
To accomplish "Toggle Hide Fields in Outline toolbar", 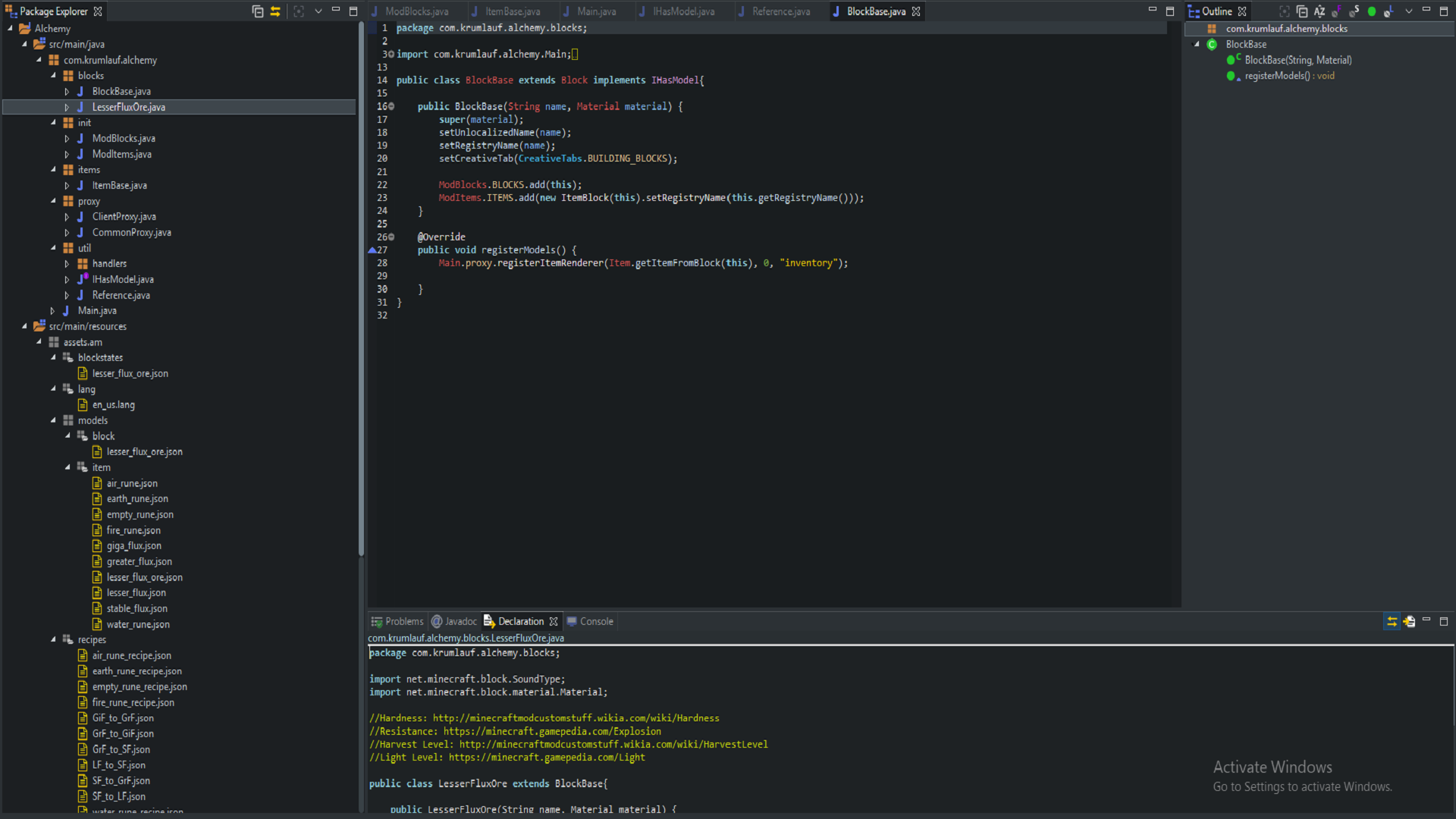I will click(x=1337, y=11).
